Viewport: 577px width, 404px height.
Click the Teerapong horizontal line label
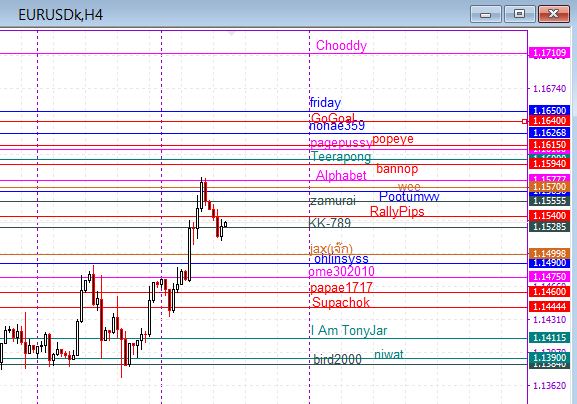point(341,157)
